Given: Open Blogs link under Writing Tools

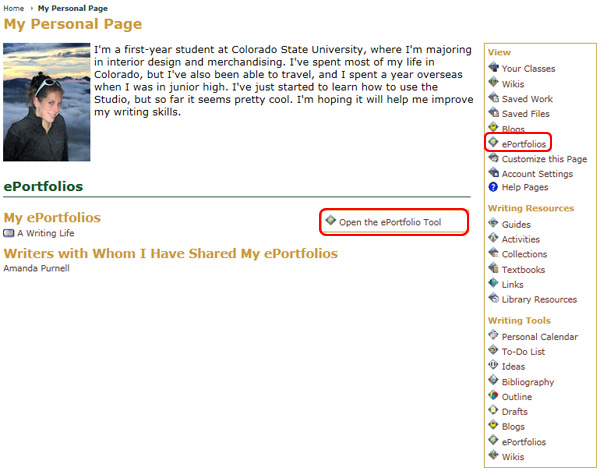Looking at the screenshot, I should point(513,427).
